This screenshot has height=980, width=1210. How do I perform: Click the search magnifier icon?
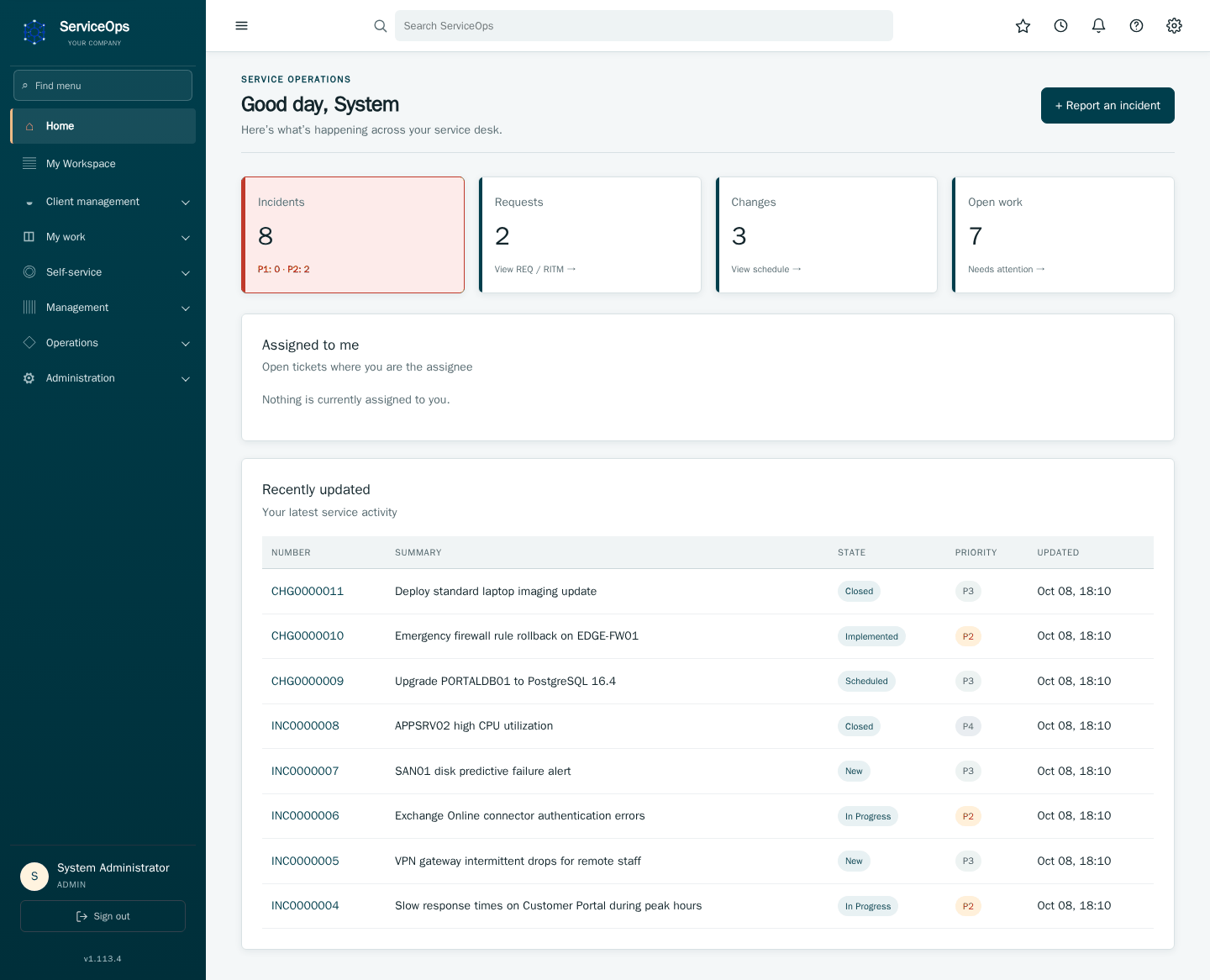tap(381, 26)
